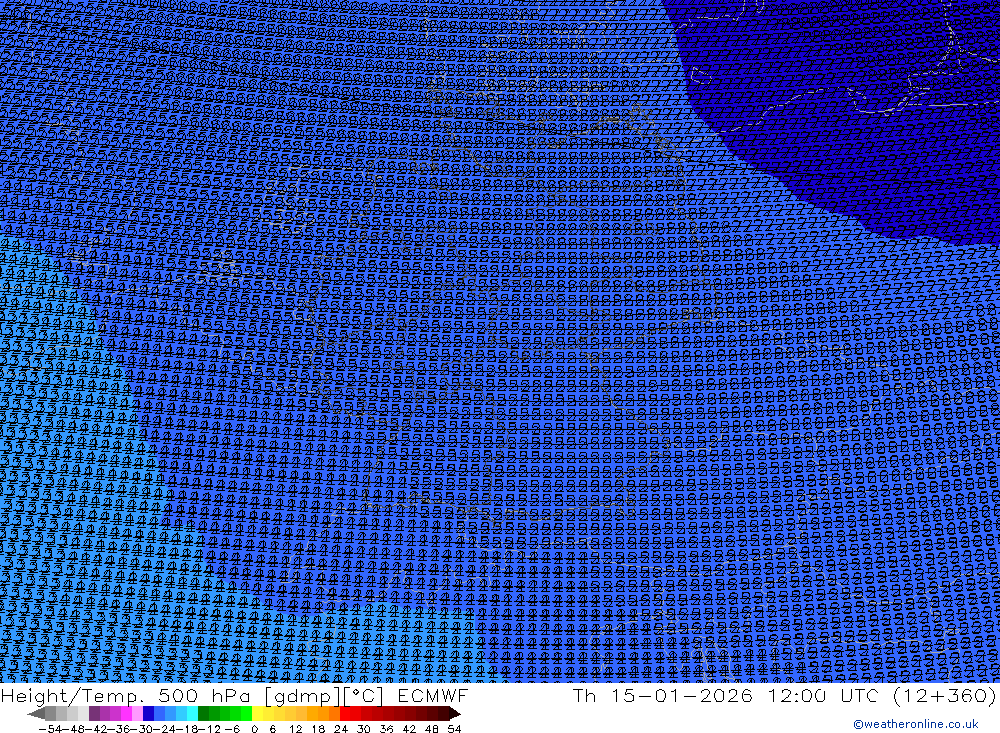Pick the bright red legend swatch at 24
1000x733 pixels.
click(345, 713)
